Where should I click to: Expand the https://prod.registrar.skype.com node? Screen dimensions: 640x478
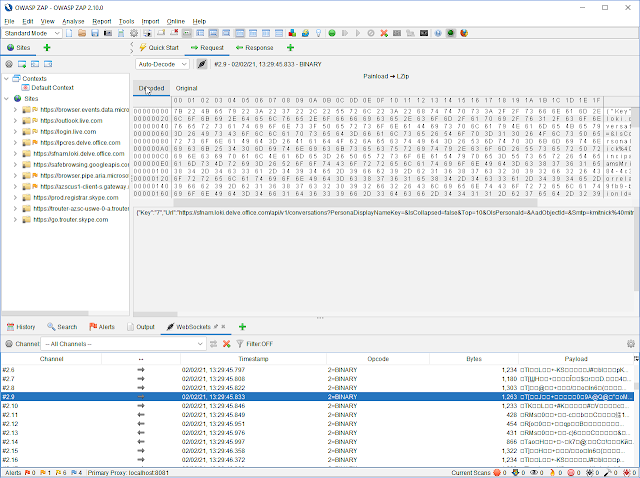point(16,198)
